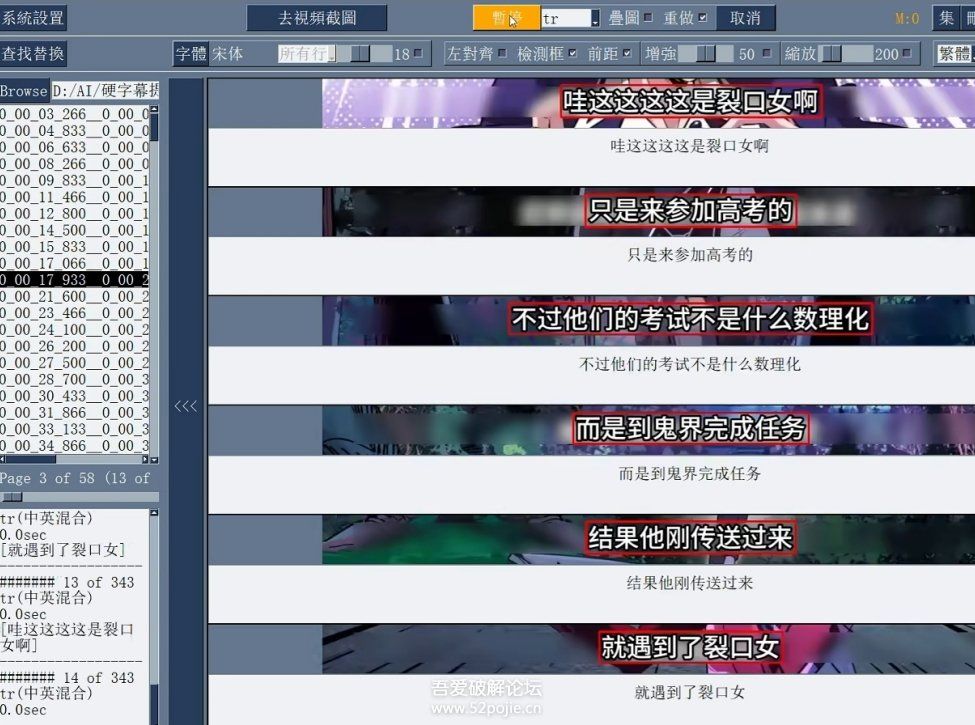Viewport: 975px width, 725px height.
Task: Edit recognized text 而是到鬼界完成任务
Action: (690, 474)
